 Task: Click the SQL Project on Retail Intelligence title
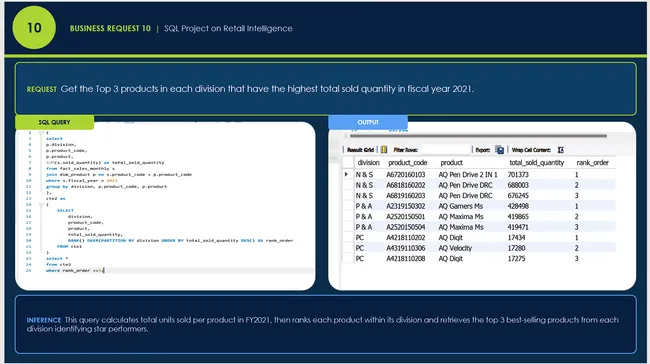click(x=228, y=29)
